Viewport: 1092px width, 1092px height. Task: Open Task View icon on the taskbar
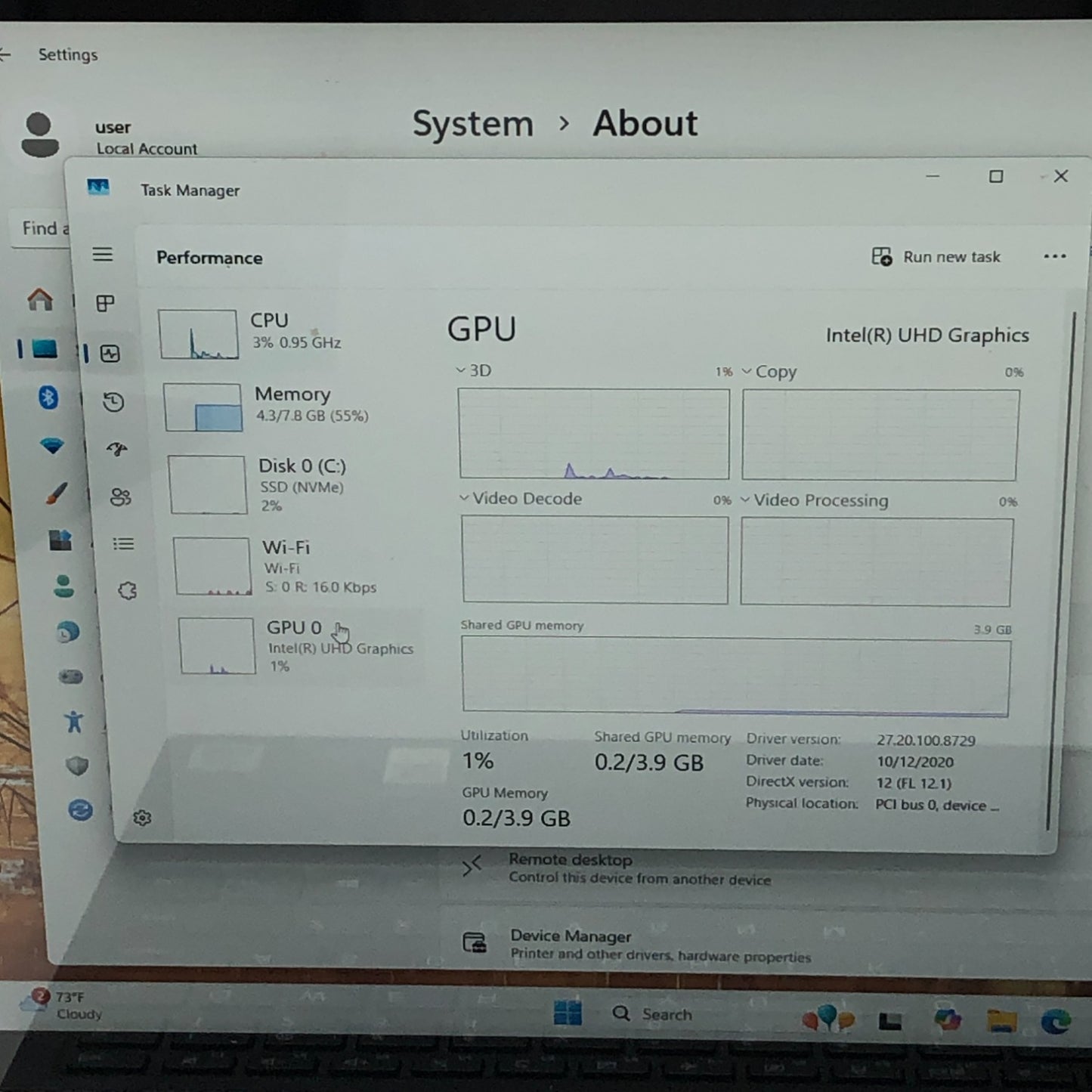point(890,1022)
